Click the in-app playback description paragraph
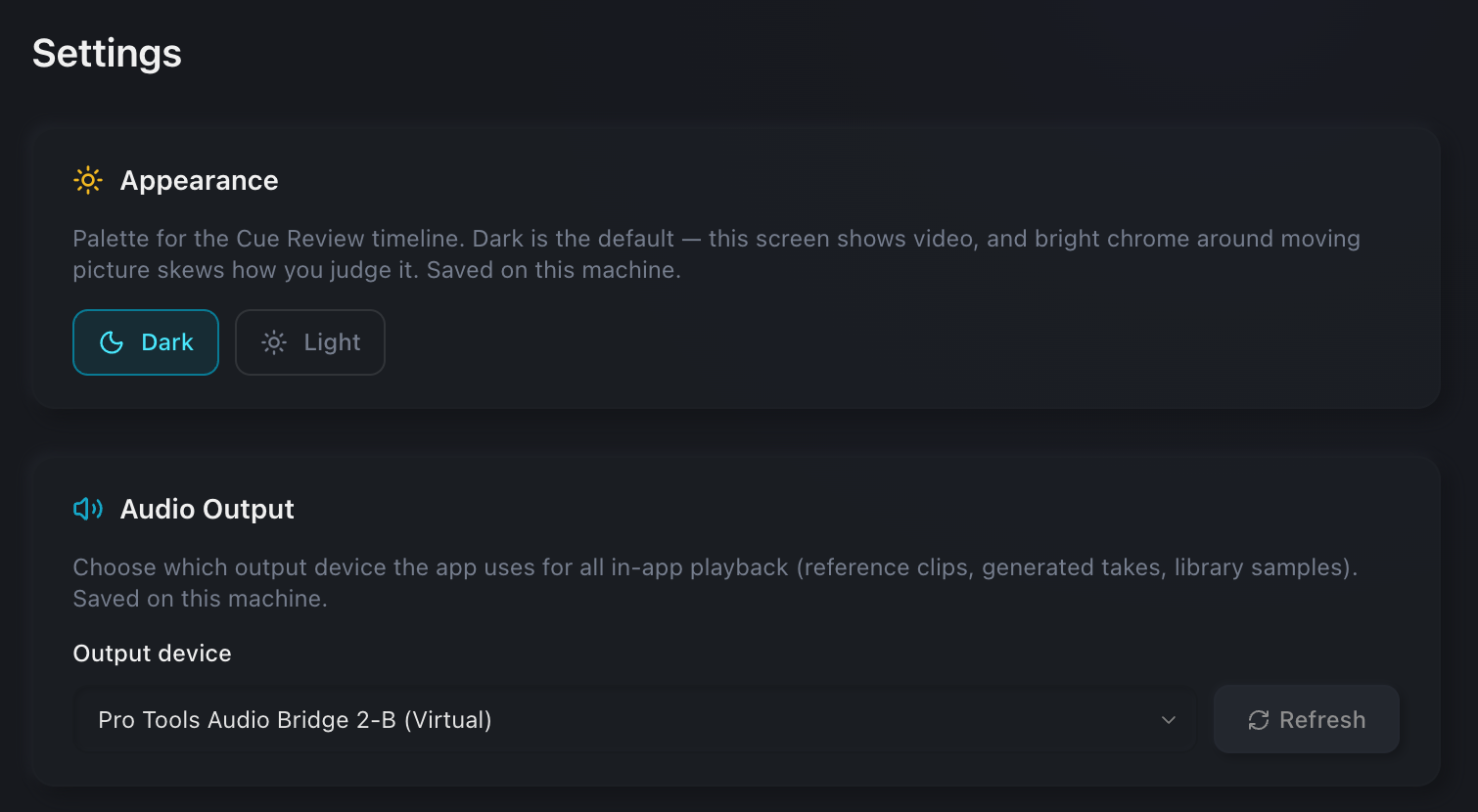Viewport: 1478px width, 812px height. (x=716, y=583)
